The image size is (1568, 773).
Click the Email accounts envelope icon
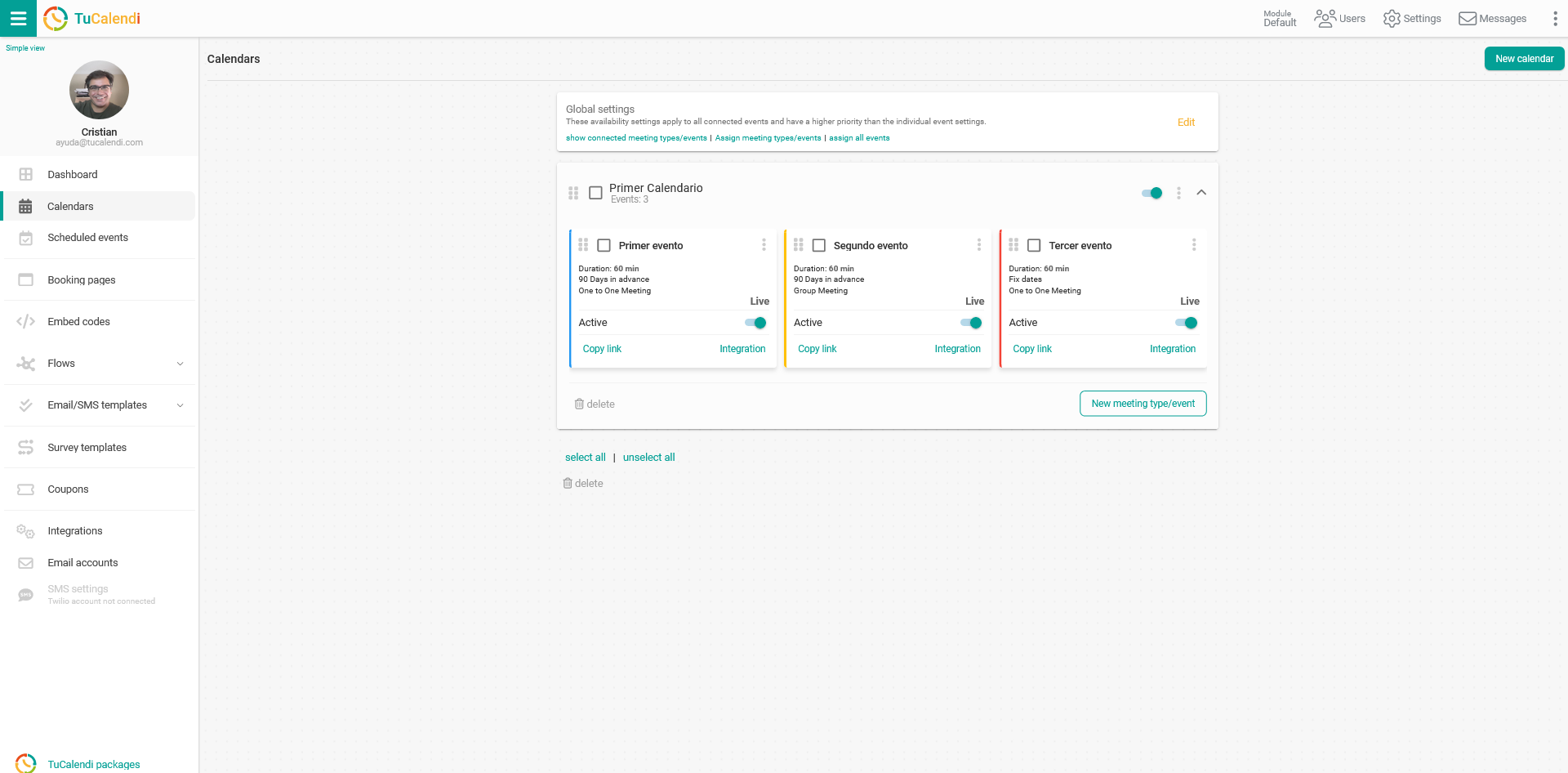tap(26, 563)
